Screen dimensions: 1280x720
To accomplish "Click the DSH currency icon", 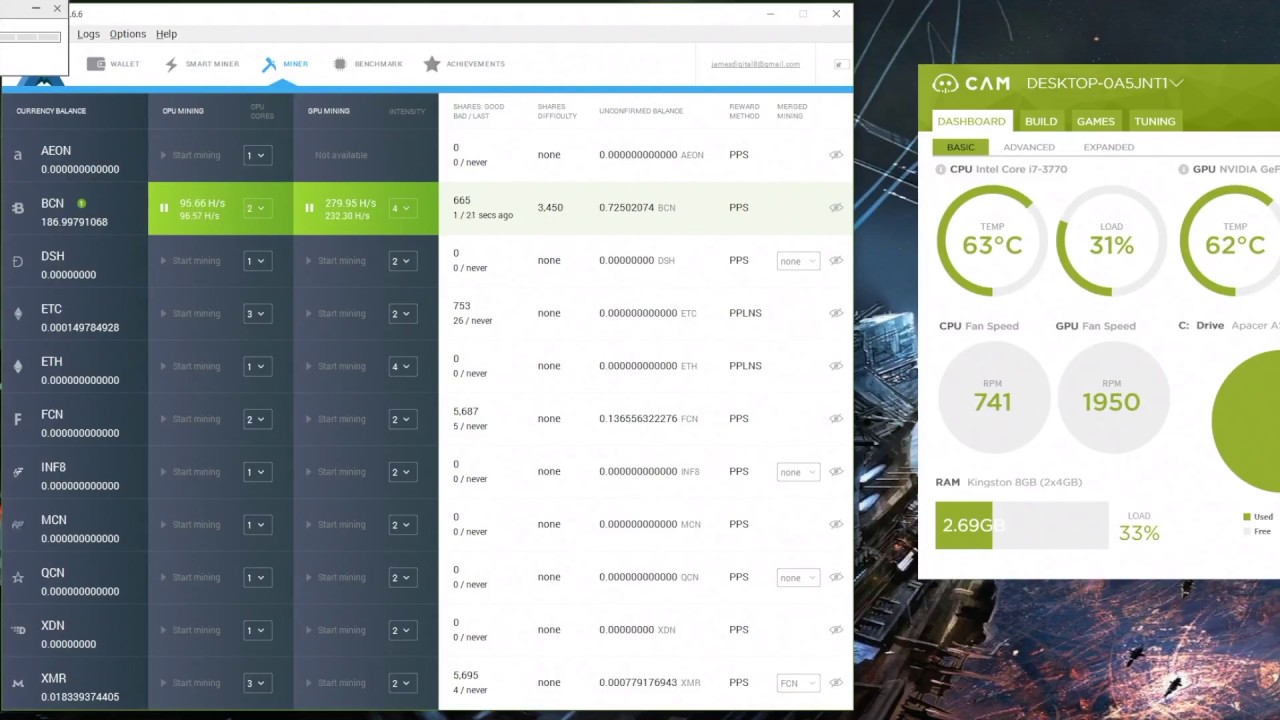I will (x=17, y=261).
